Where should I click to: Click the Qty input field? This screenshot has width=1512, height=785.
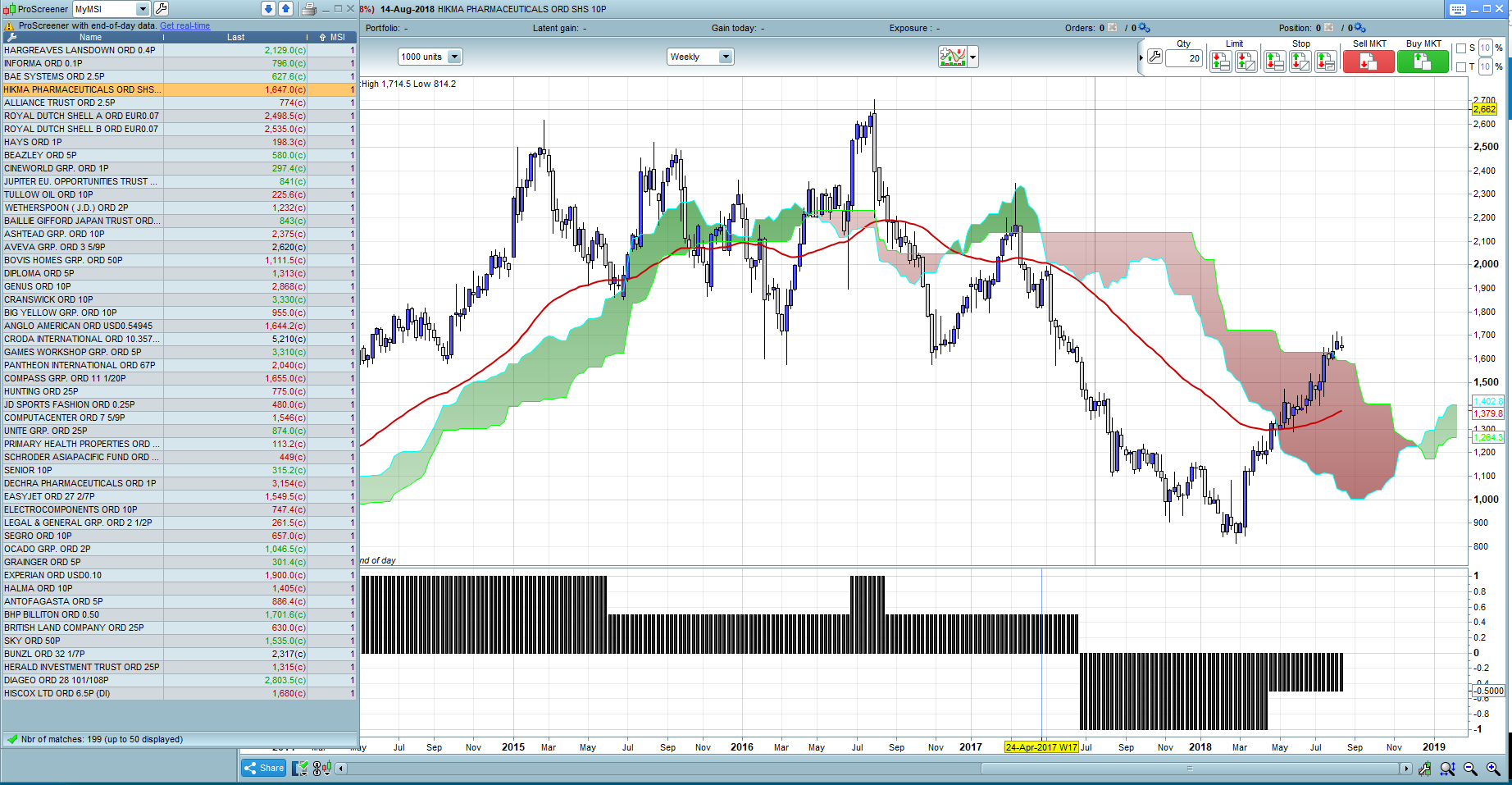tap(1184, 58)
